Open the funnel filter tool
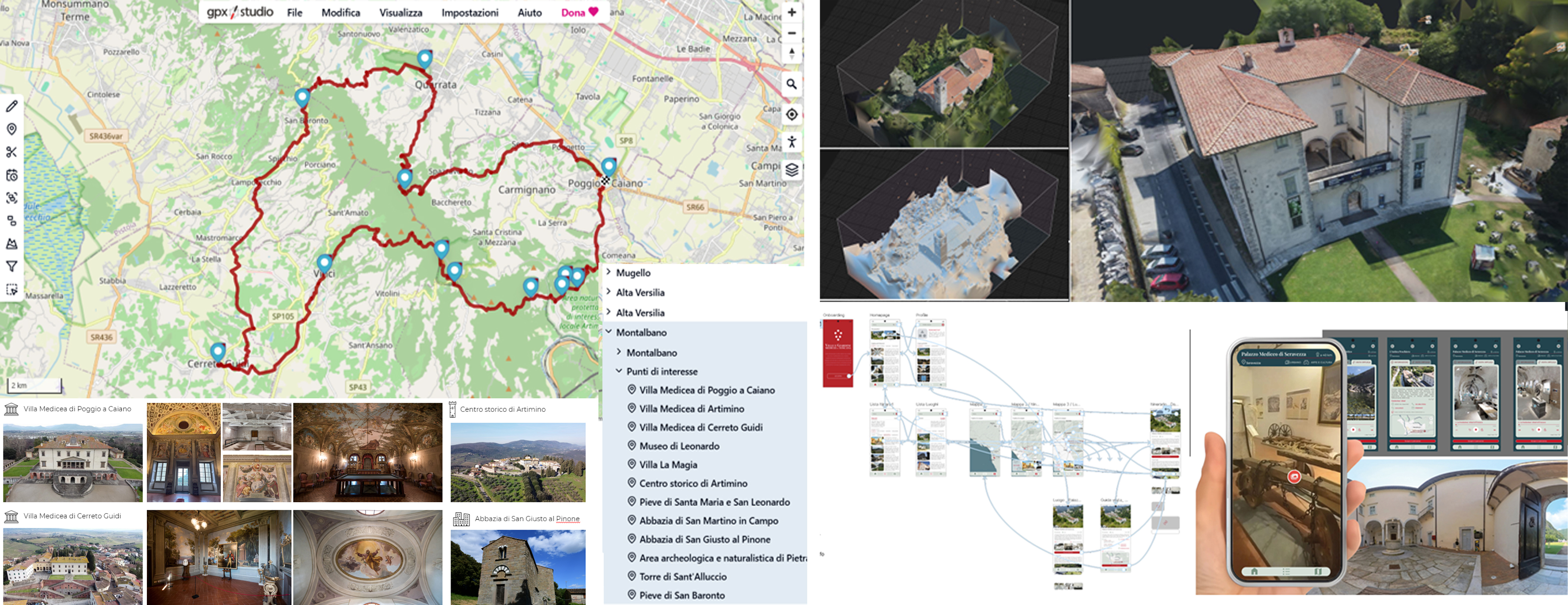Viewport: 1568px width, 605px height. tap(11, 267)
